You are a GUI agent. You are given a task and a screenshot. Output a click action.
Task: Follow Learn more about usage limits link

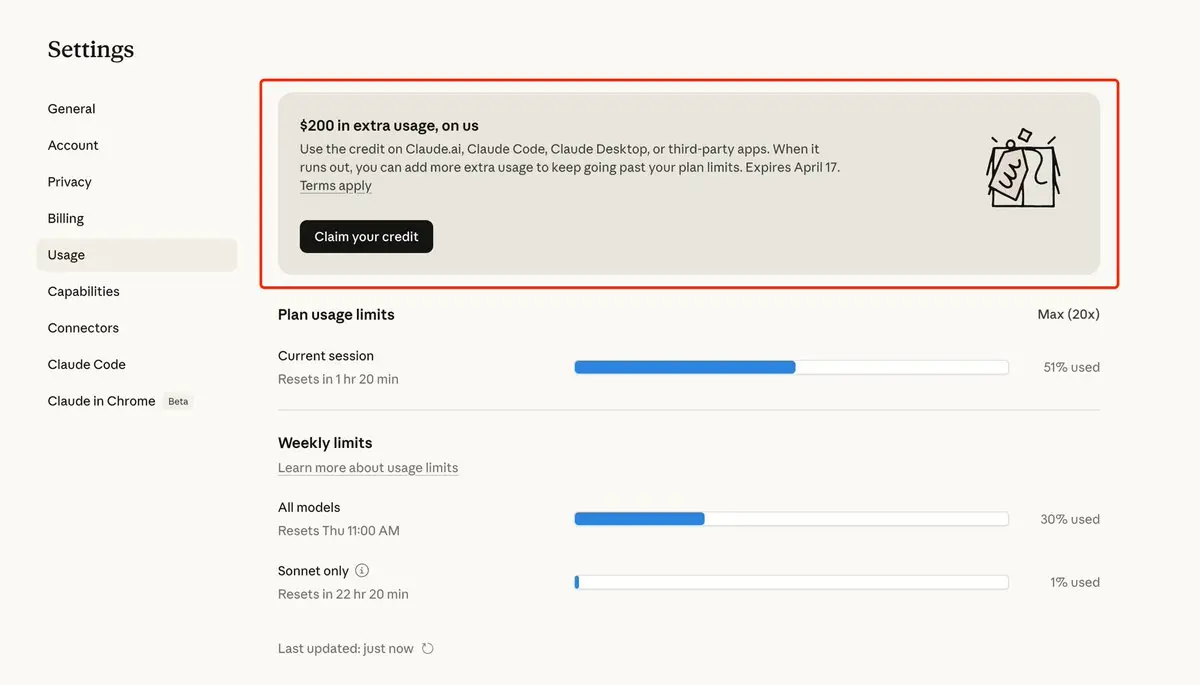368,468
